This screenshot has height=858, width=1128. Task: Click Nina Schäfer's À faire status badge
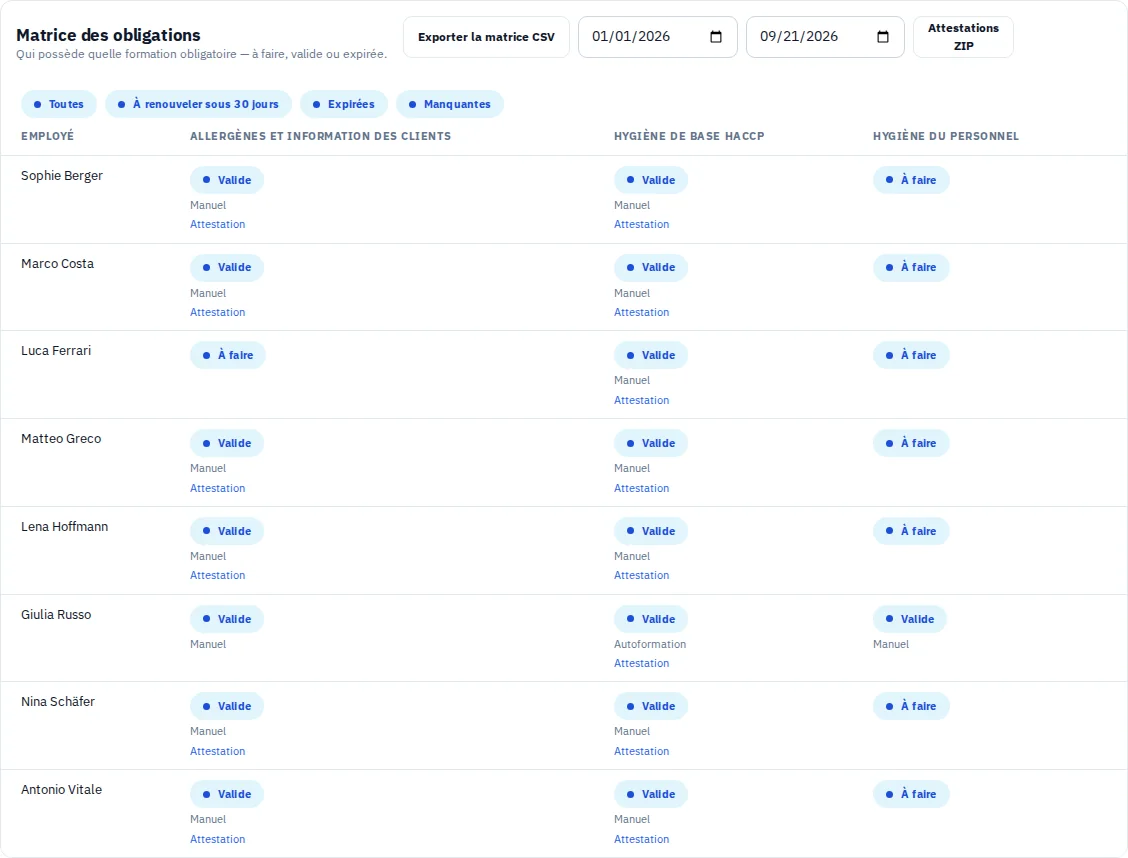point(911,706)
